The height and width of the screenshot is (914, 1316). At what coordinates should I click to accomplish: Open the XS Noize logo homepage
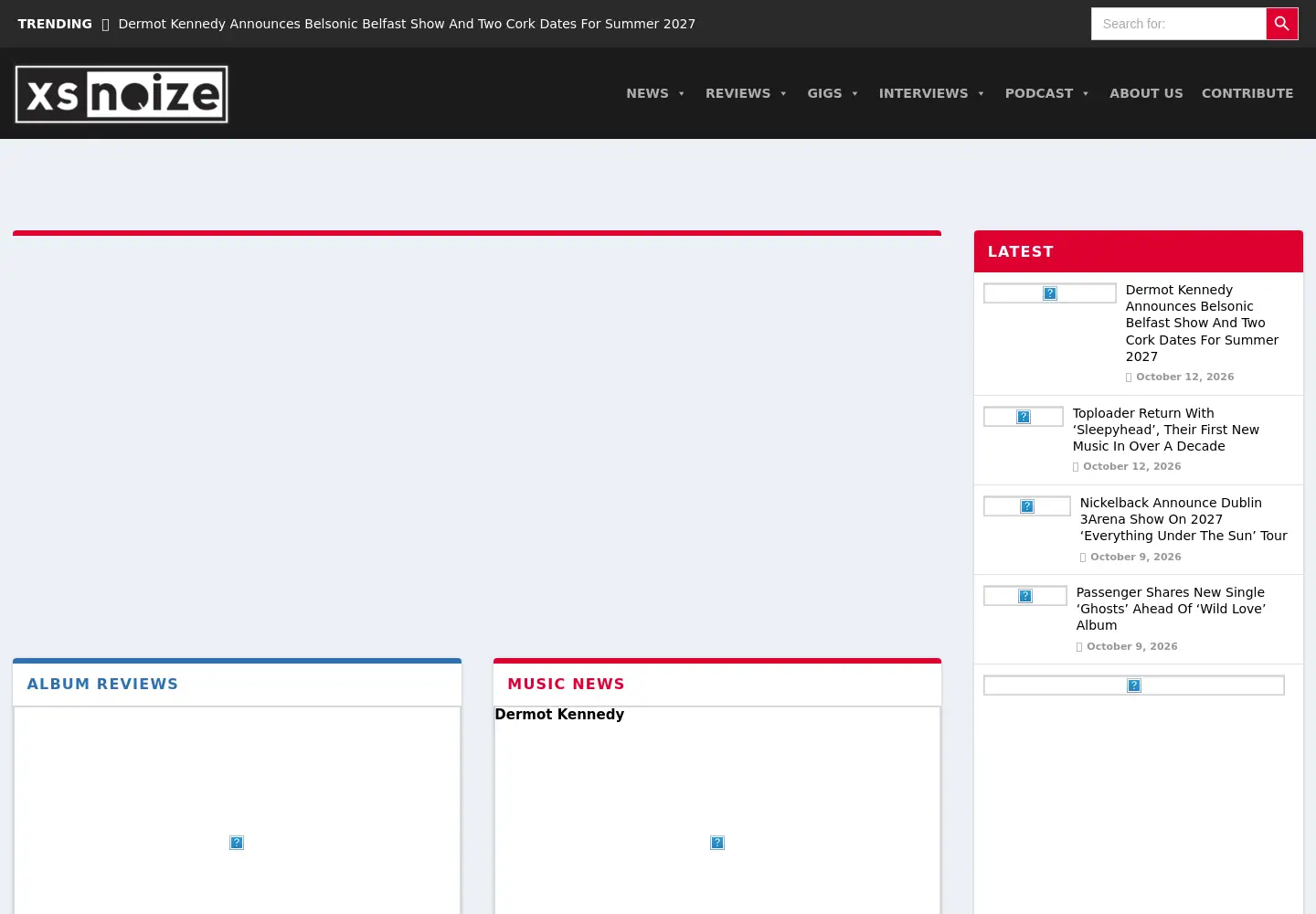coord(122,94)
